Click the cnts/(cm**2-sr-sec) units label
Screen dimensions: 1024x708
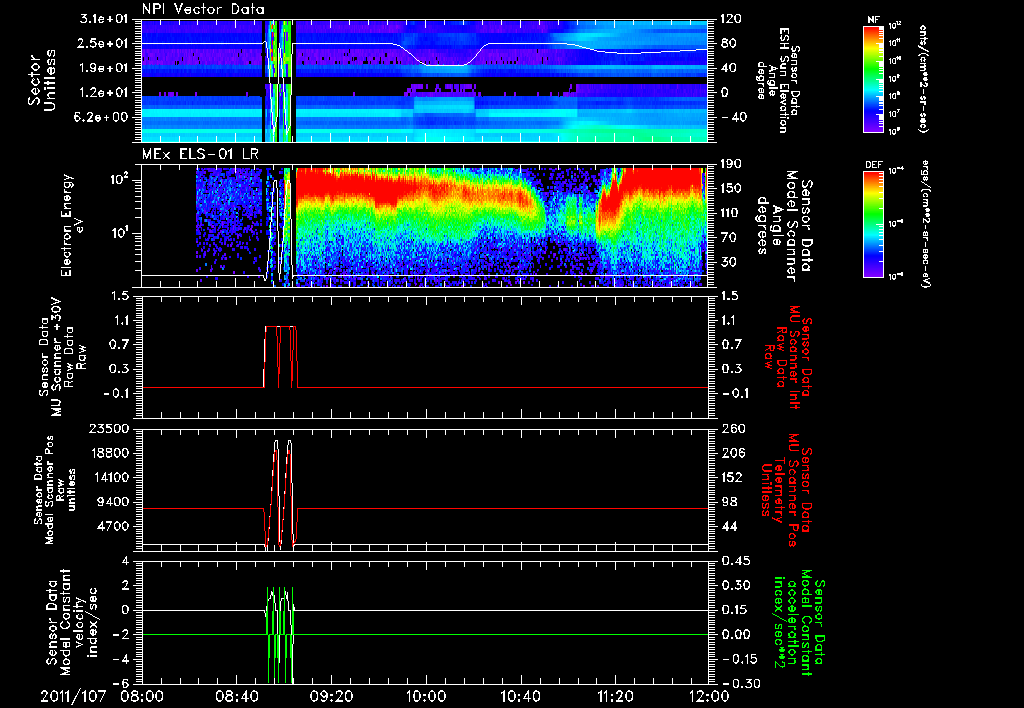[923, 78]
